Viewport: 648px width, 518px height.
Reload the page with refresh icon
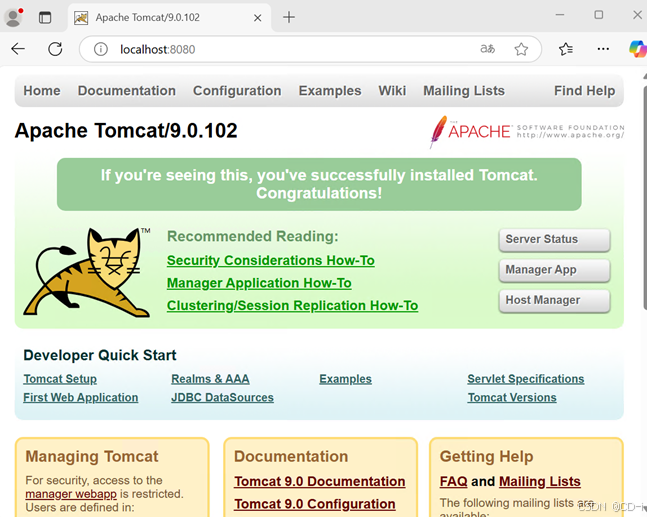tap(55, 49)
